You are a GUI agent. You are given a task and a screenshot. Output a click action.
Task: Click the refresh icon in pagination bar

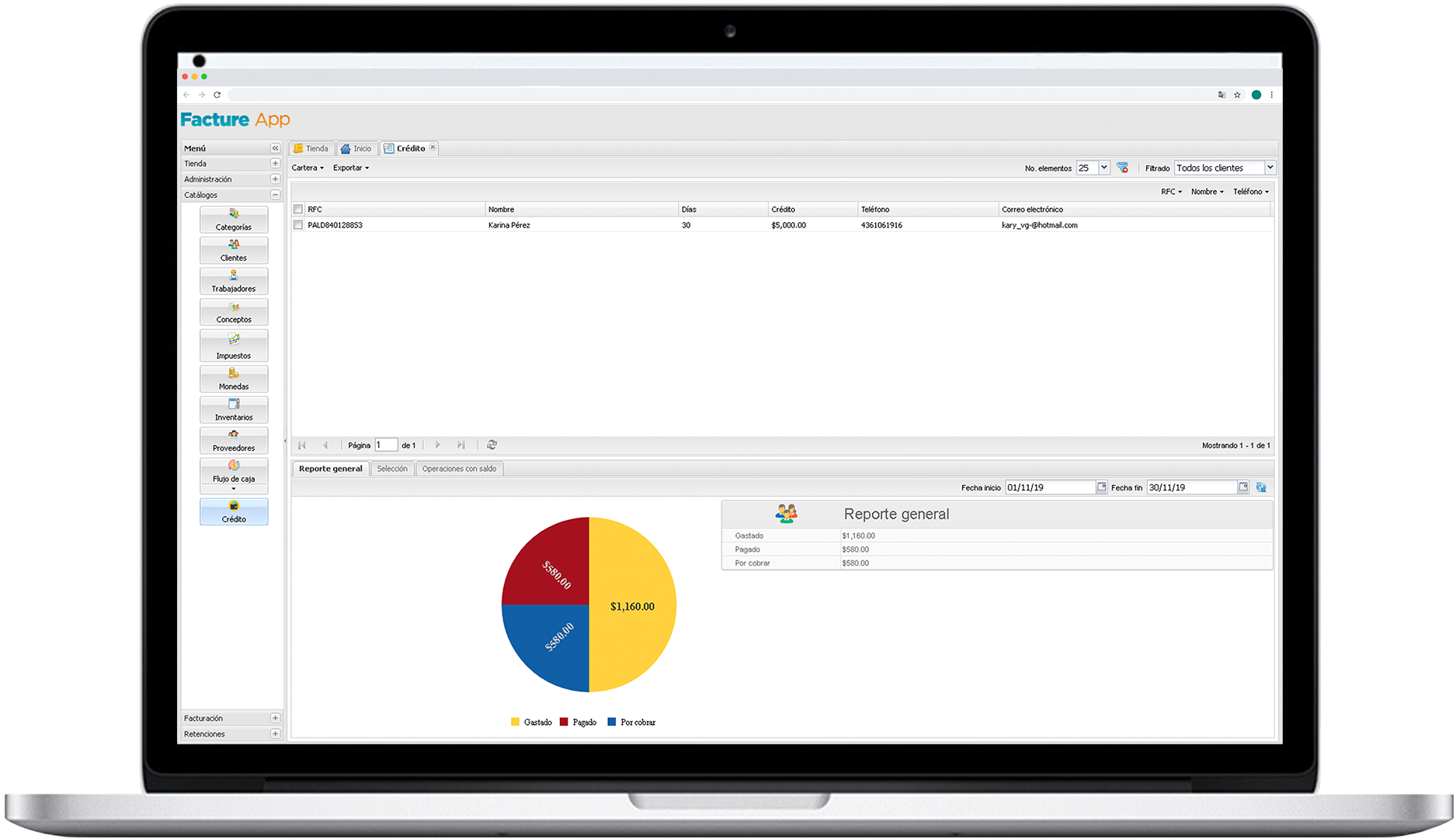(x=492, y=445)
